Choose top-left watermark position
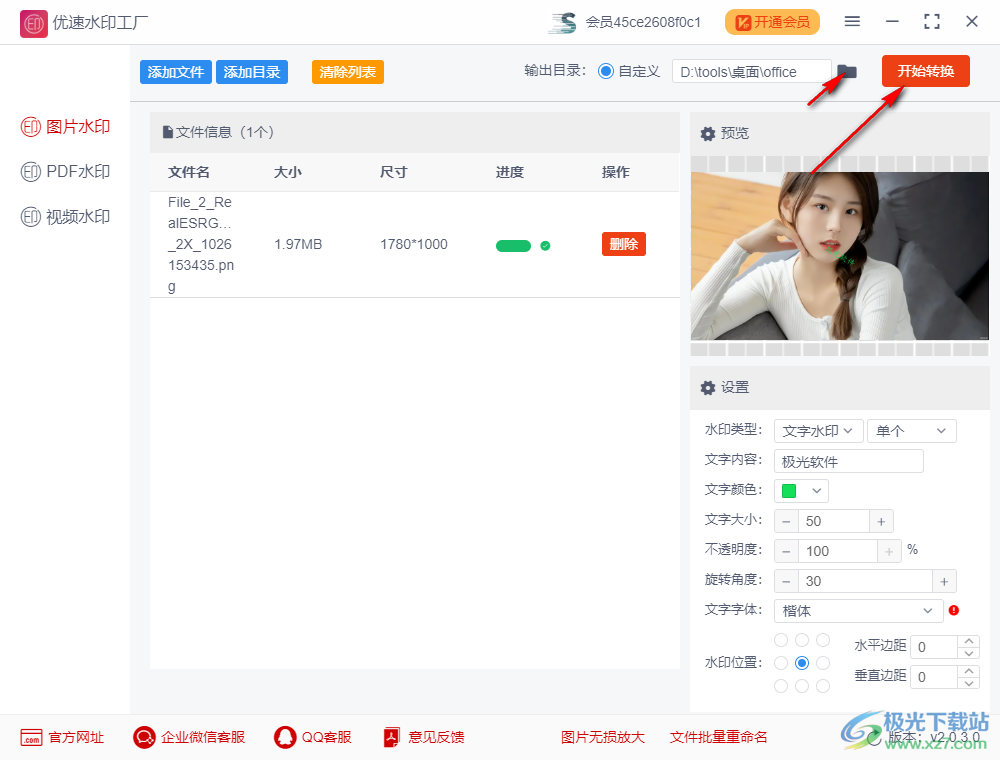Image resolution: width=1000 pixels, height=760 pixels. (x=780, y=639)
